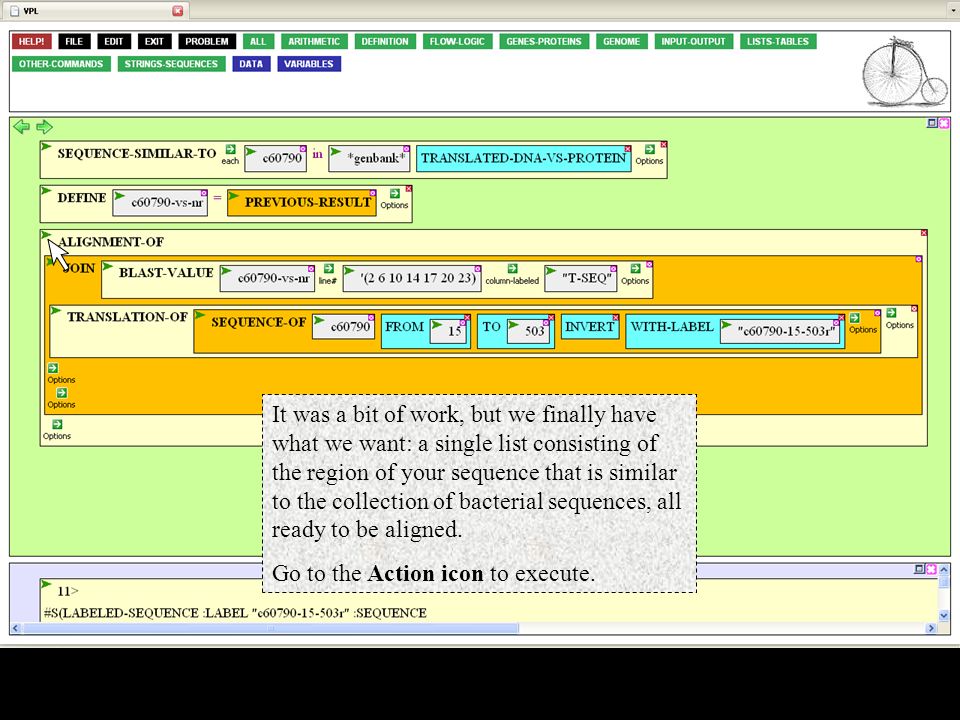Click Action icon of line# list box
The image size is (960, 720).
click(x=349, y=271)
